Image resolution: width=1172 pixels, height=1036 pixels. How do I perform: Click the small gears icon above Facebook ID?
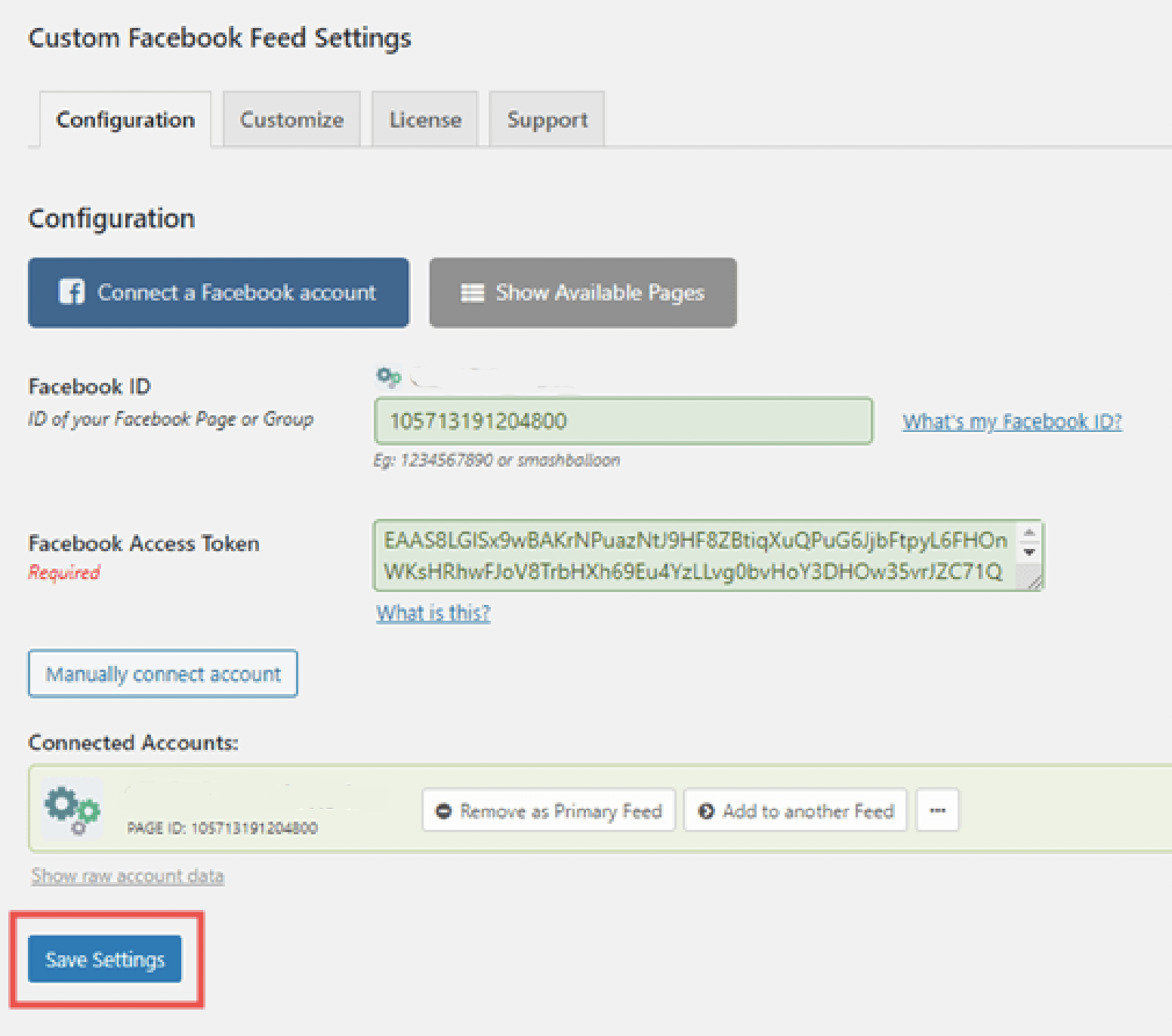(x=389, y=376)
